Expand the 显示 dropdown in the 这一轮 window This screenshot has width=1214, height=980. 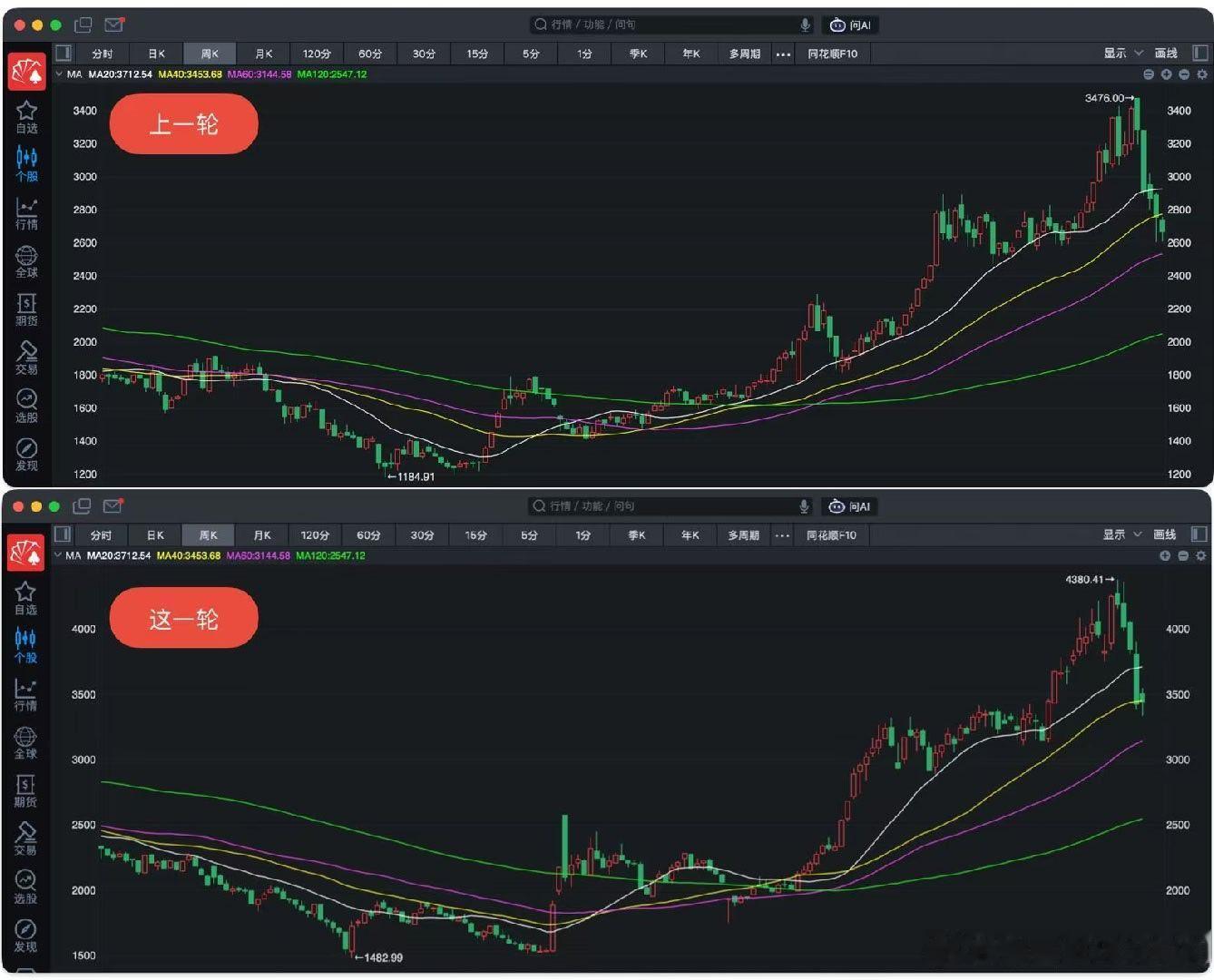[x=1122, y=534]
